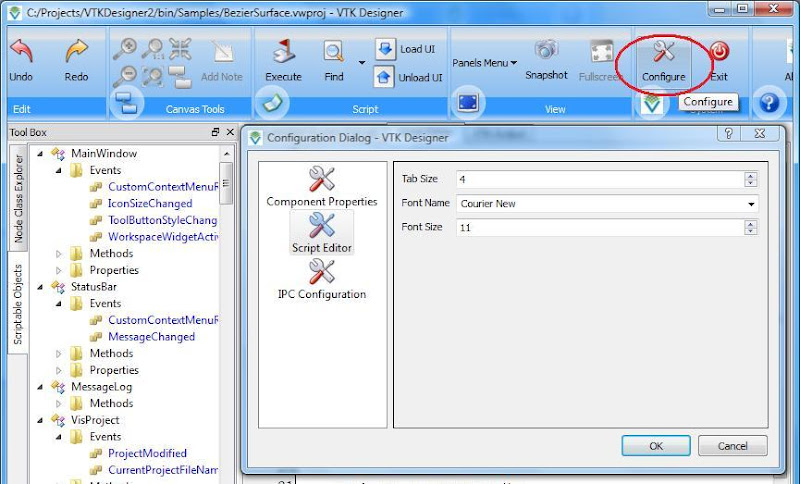
Task: Click the View group round icon
Action: pos(467,103)
